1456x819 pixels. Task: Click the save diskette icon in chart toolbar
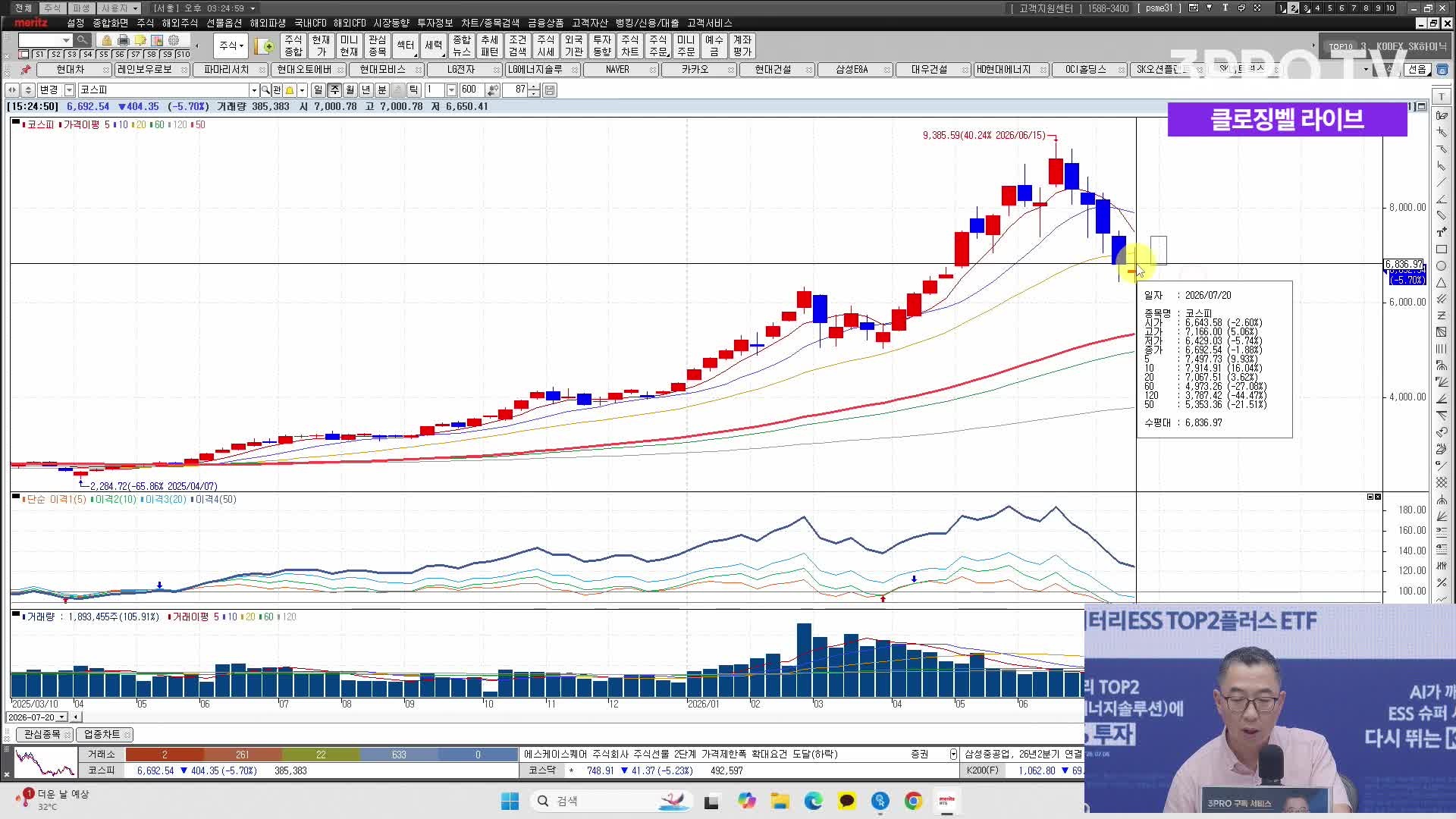550,89
